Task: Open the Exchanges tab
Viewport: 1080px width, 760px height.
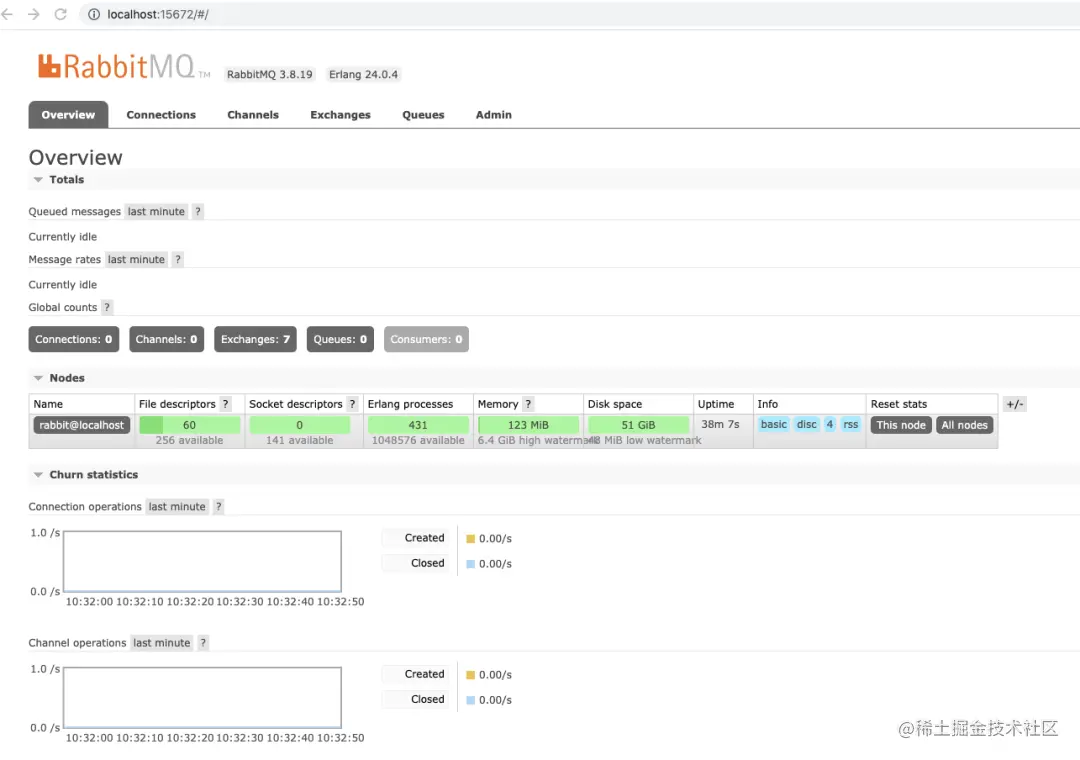Action: (340, 114)
